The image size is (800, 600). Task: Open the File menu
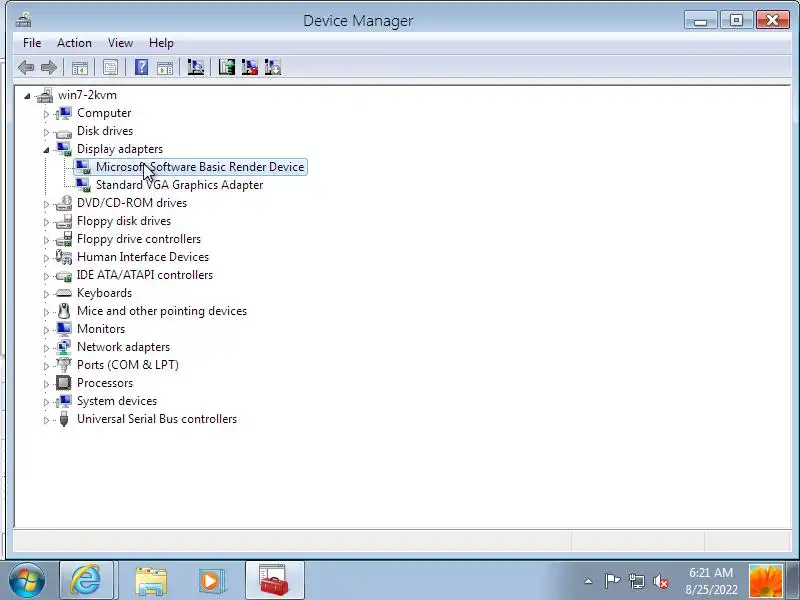pos(32,43)
